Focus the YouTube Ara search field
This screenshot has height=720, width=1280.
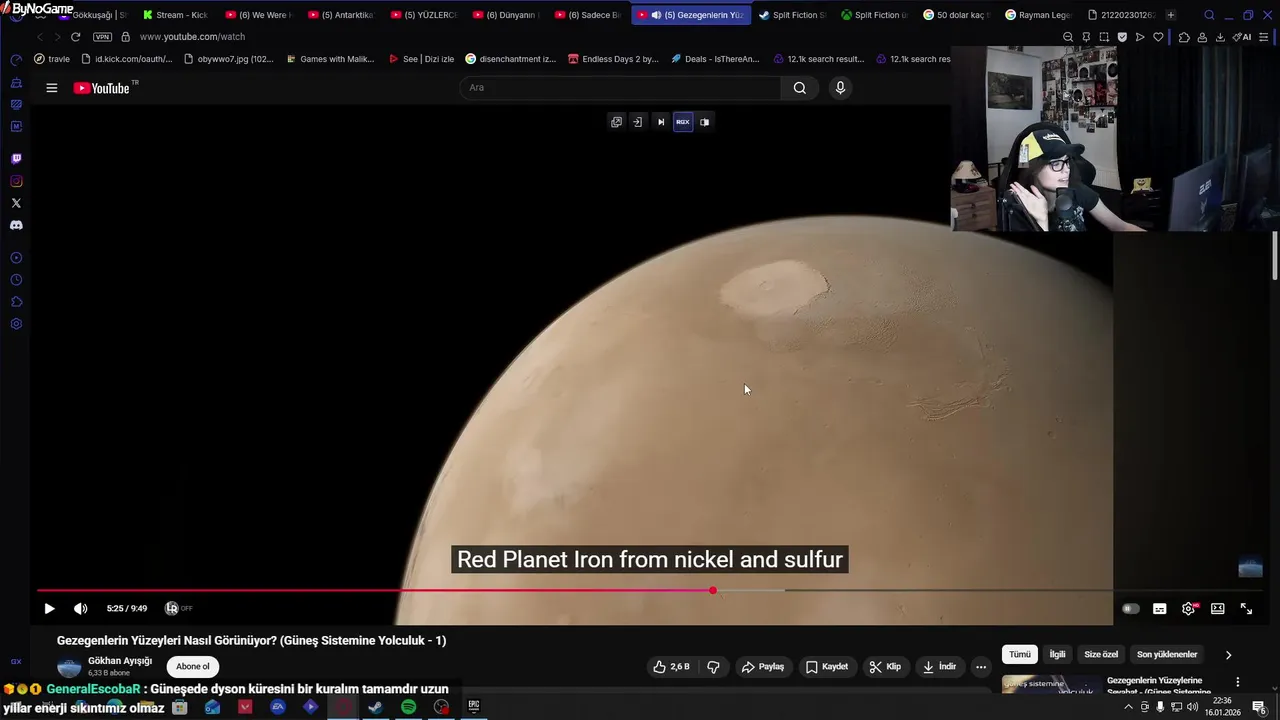[x=620, y=88]
